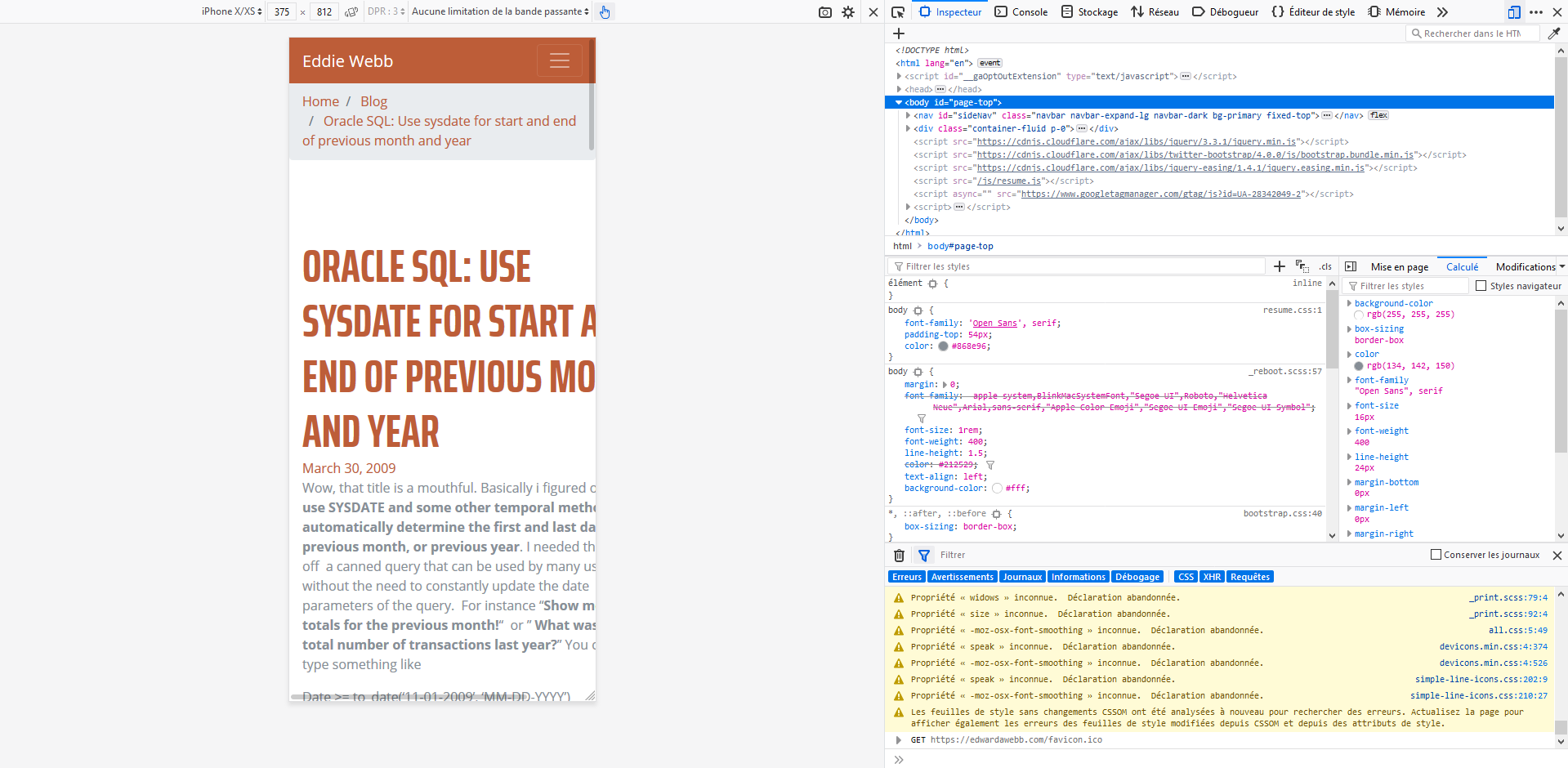The image size is (1568, 768).
Task: Expand the gaOptOutExtension script node
Action: coord(899,77)
